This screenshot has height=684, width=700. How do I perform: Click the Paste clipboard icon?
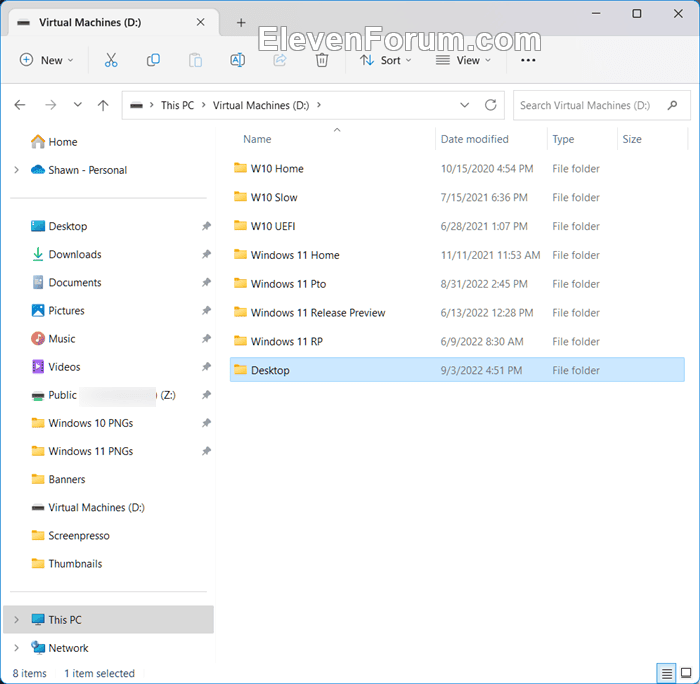pos(195,60)
